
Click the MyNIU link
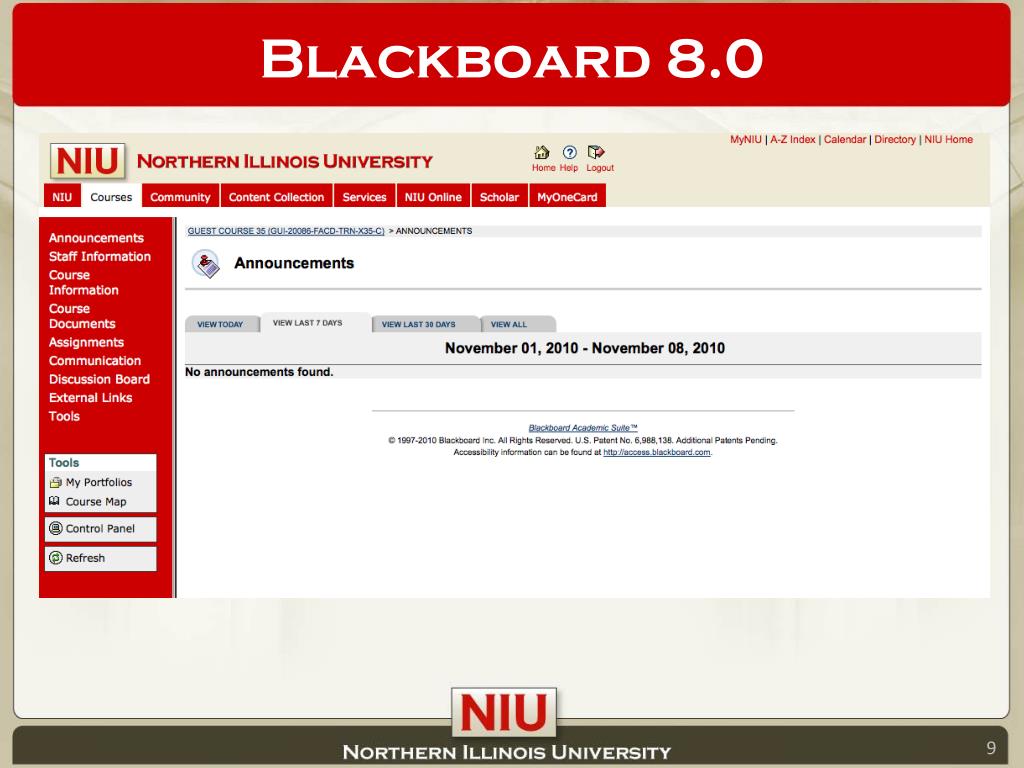[746, 139]
